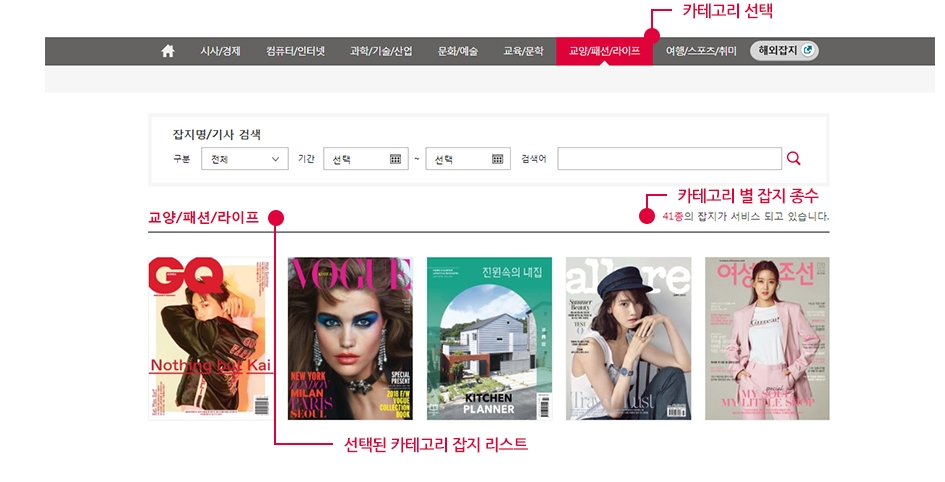Select the 컴퓨터/인터넷 category
The height and width of the screenshot is (482, 945).
(296, 51)
